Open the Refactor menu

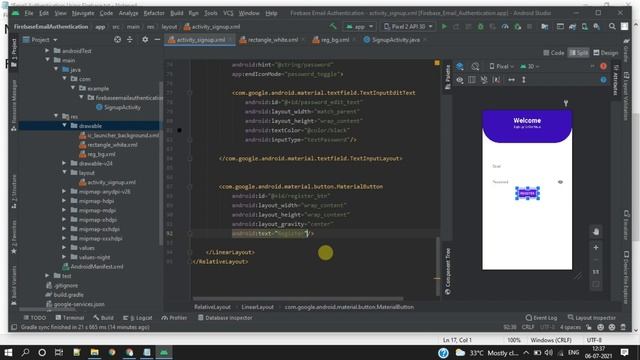154,13
